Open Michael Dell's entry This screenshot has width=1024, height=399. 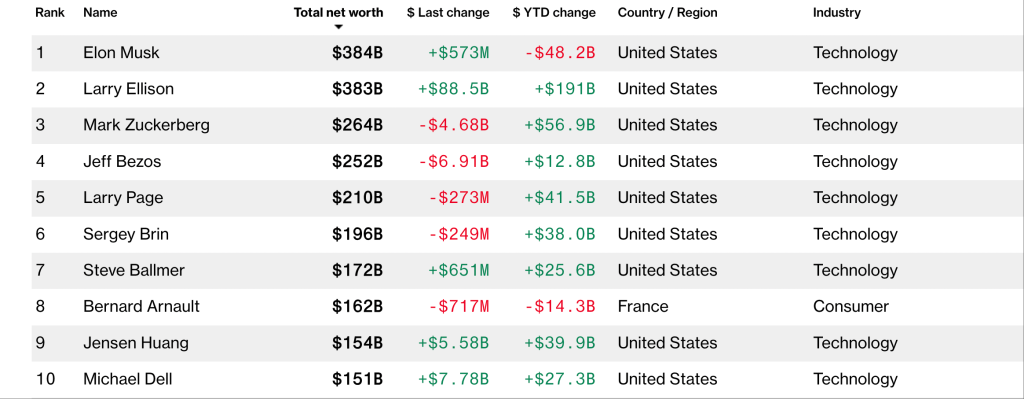[128, 379]
